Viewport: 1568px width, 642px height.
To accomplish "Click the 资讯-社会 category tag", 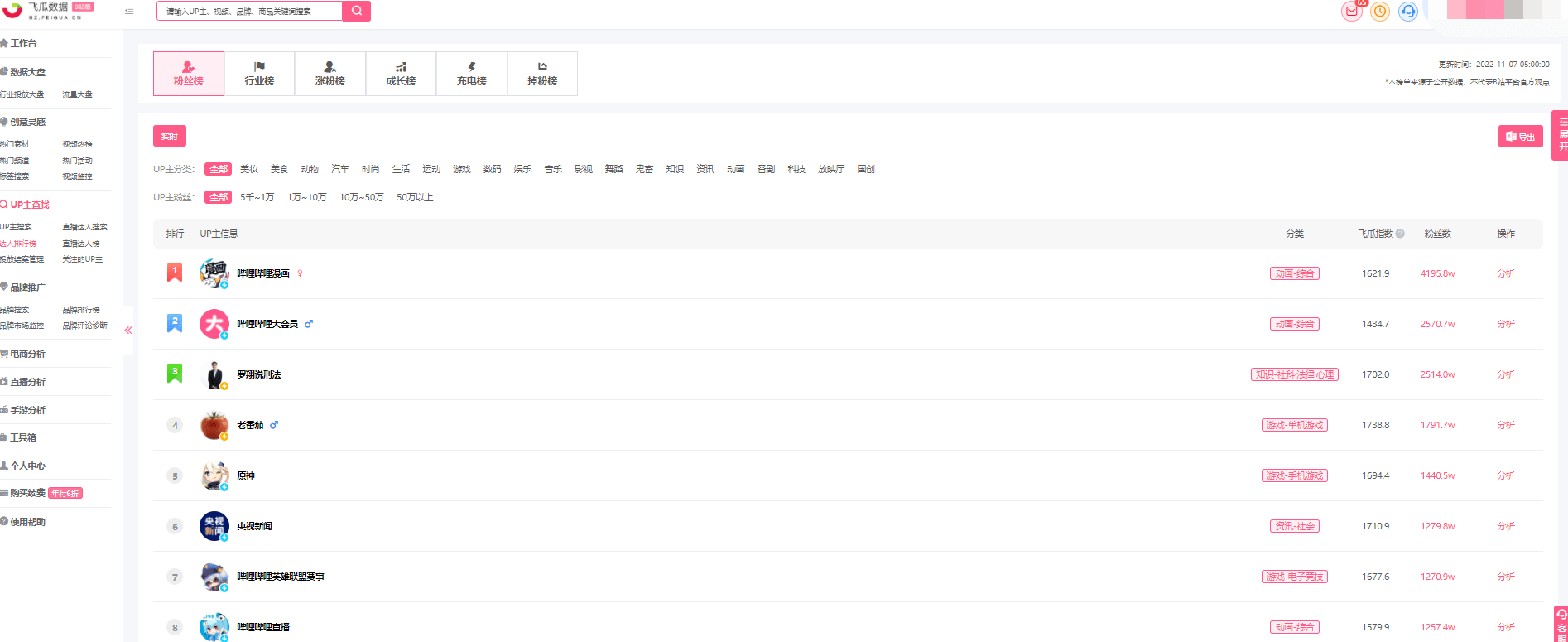I will (1295, 526).
